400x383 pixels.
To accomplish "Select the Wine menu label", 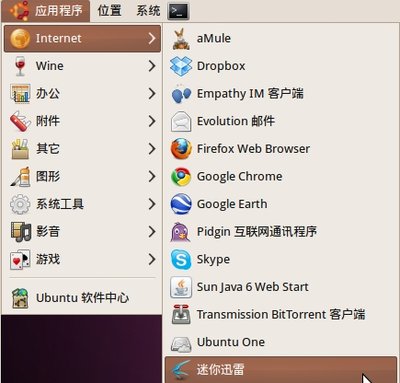I will point(50,66).
